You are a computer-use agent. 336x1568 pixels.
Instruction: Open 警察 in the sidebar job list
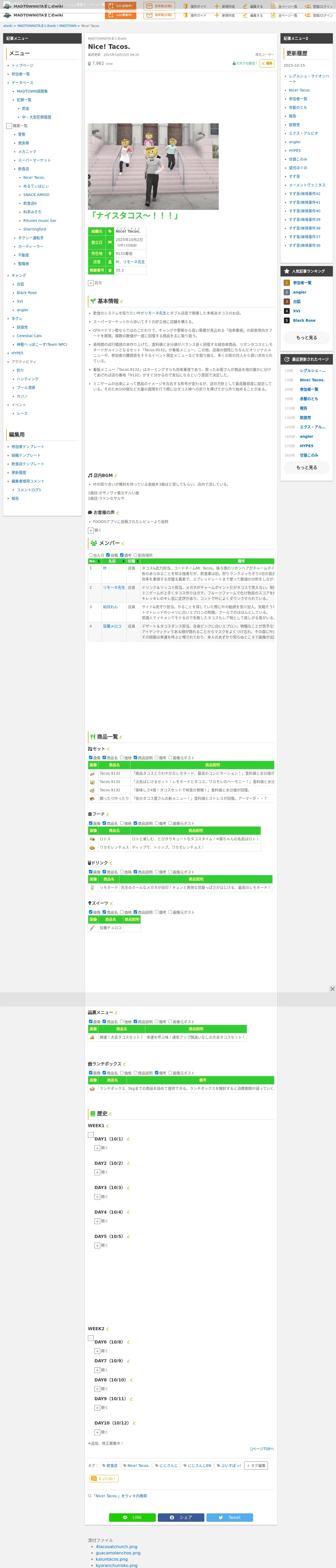(x=22, y=135)
